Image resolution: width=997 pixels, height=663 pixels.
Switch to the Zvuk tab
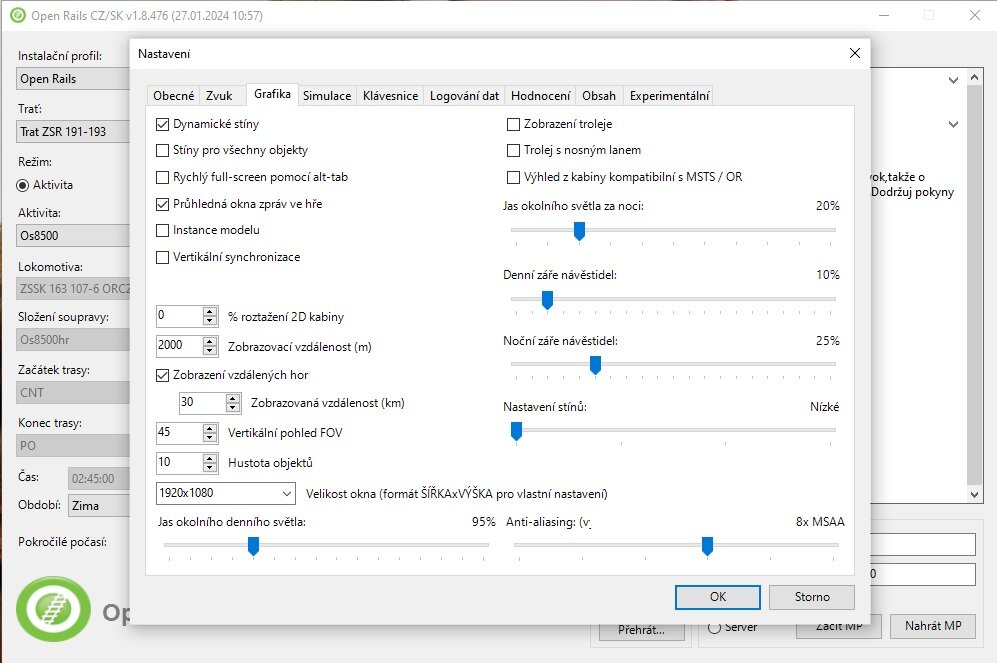tap(219, 95)
